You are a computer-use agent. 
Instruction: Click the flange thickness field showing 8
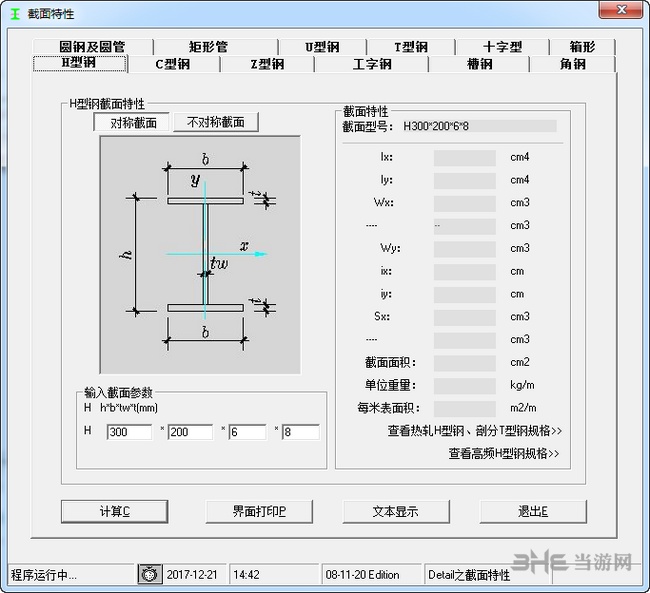point(301,432)
